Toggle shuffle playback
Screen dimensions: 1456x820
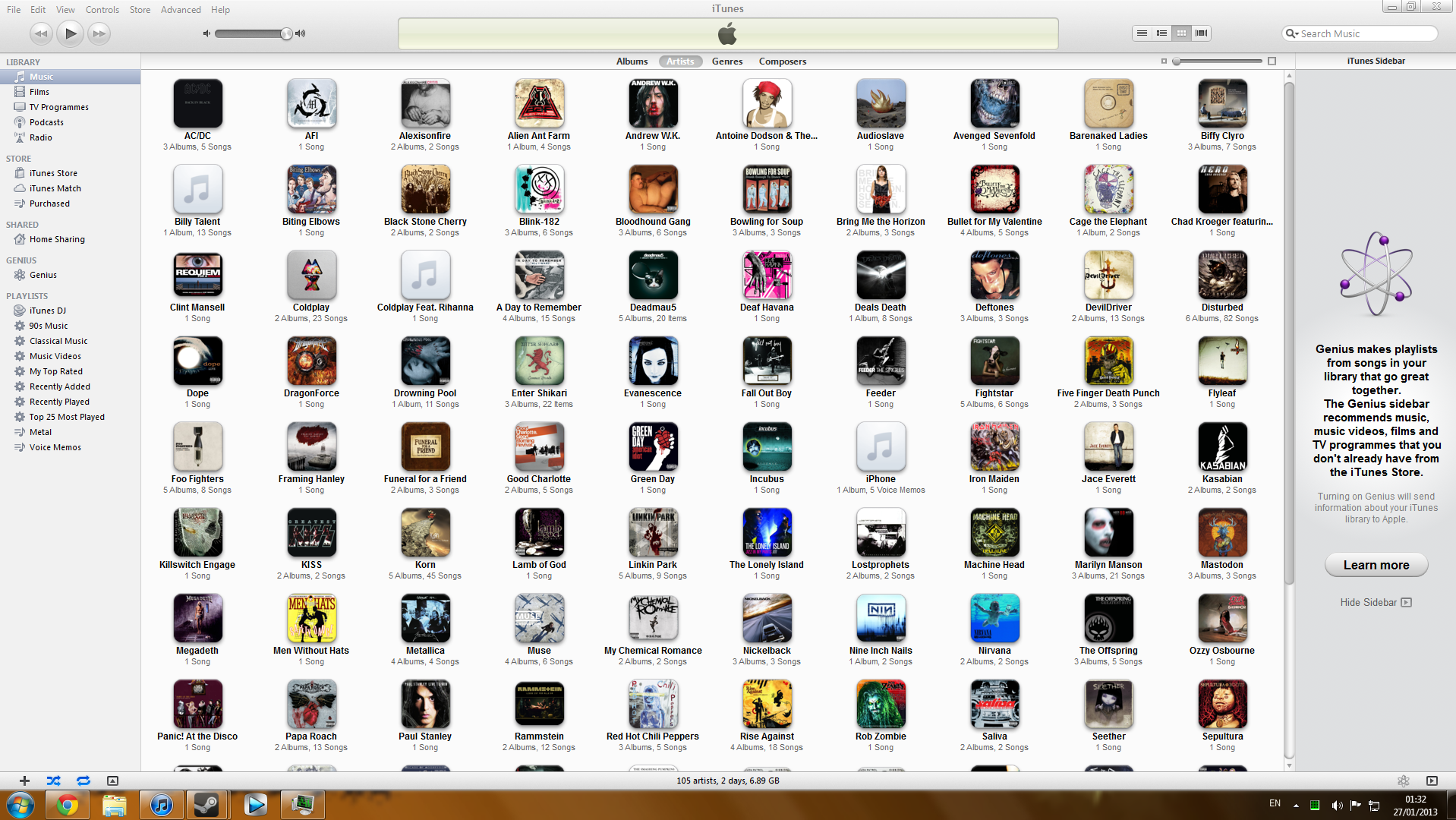pos(53,781)
